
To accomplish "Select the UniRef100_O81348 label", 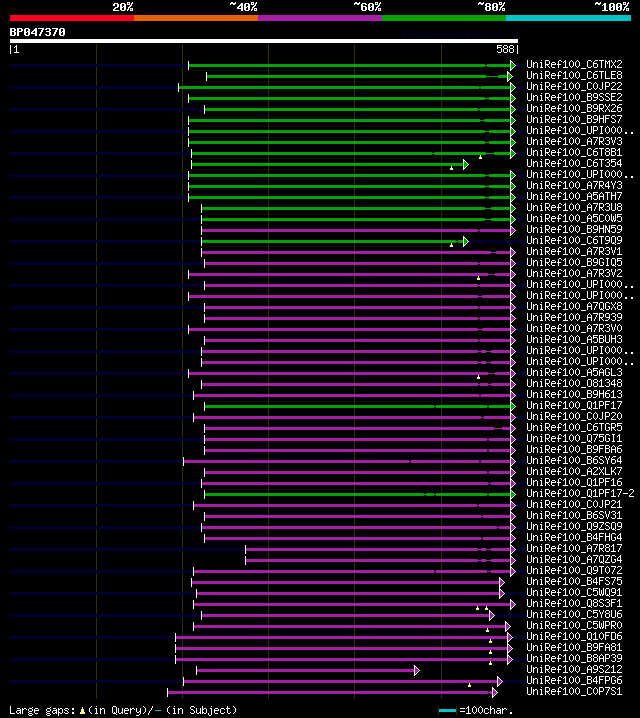I will coord(574,383).
